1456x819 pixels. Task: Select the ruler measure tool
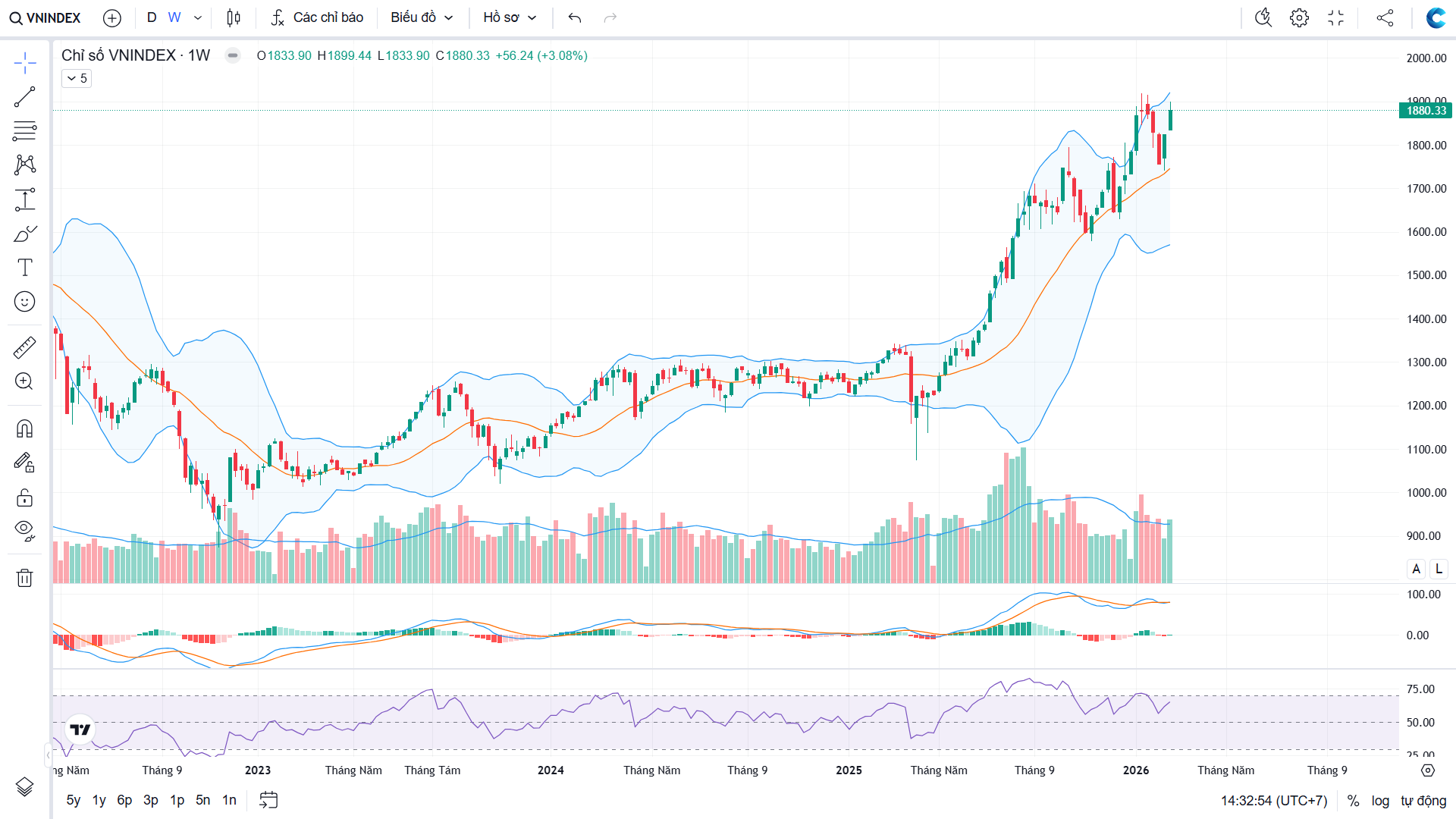pos(24,347)
